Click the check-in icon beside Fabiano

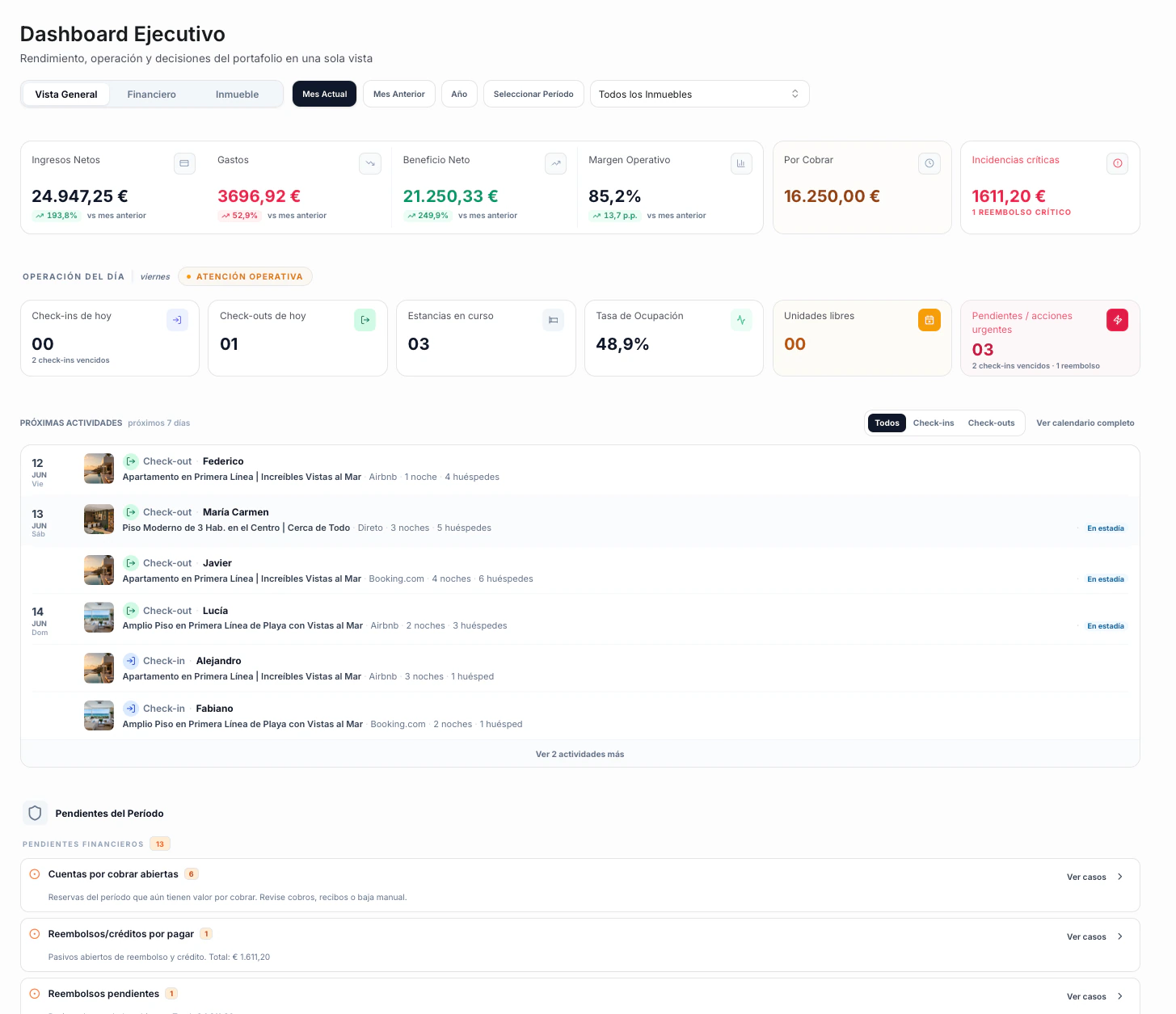131,709
